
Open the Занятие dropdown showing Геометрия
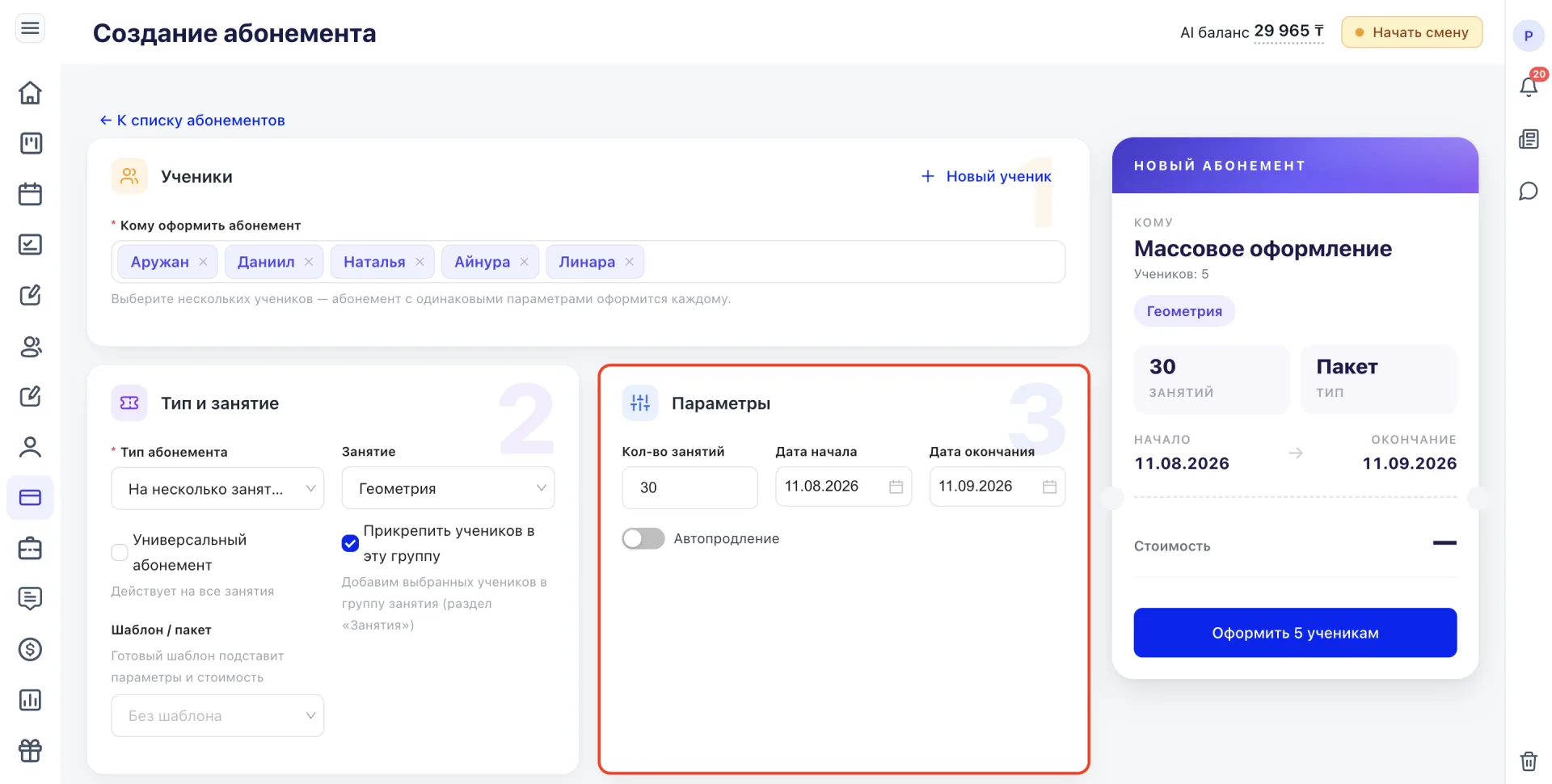tap(448, 488)
